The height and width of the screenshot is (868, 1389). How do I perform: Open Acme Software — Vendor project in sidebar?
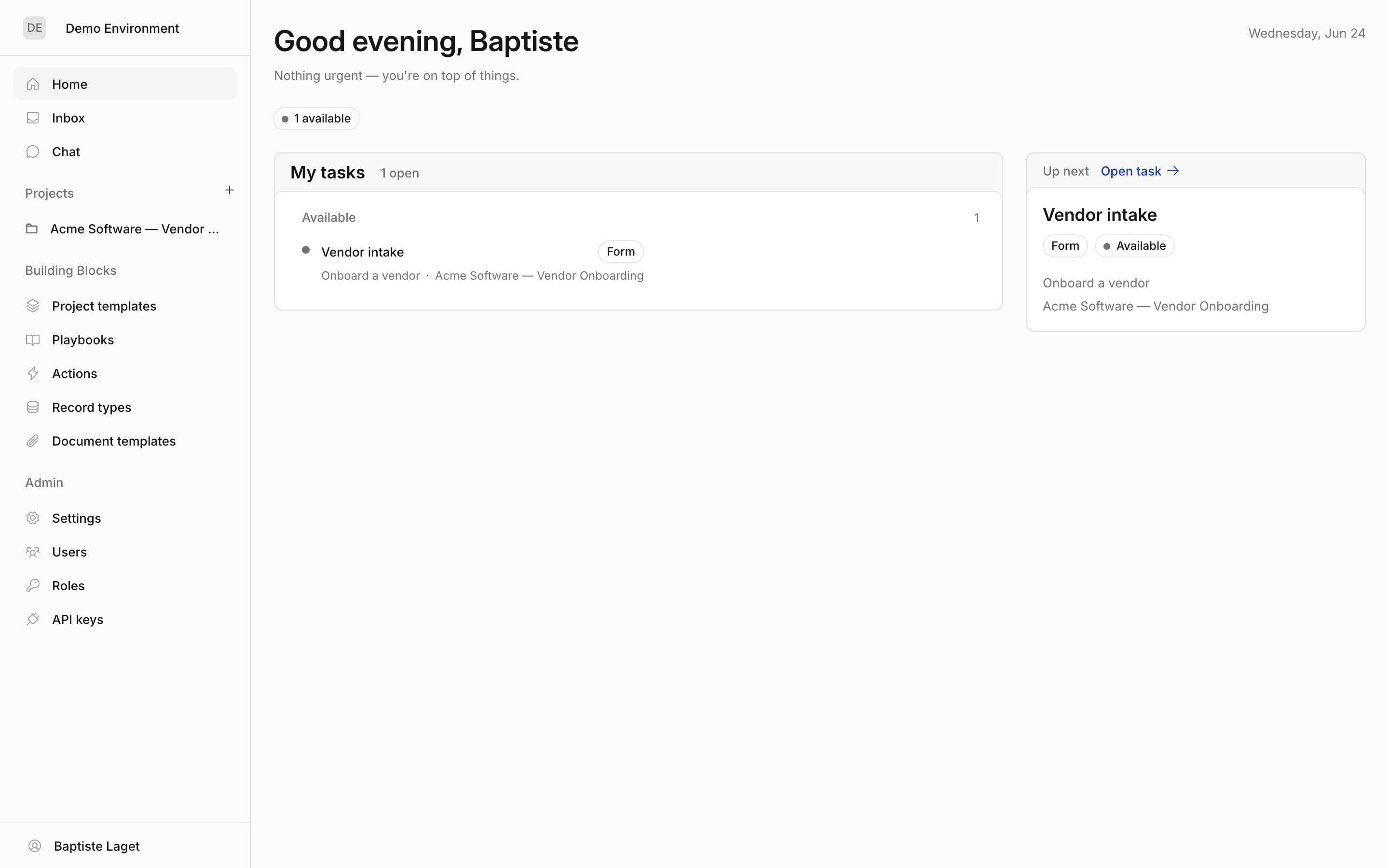click(124, 229)
